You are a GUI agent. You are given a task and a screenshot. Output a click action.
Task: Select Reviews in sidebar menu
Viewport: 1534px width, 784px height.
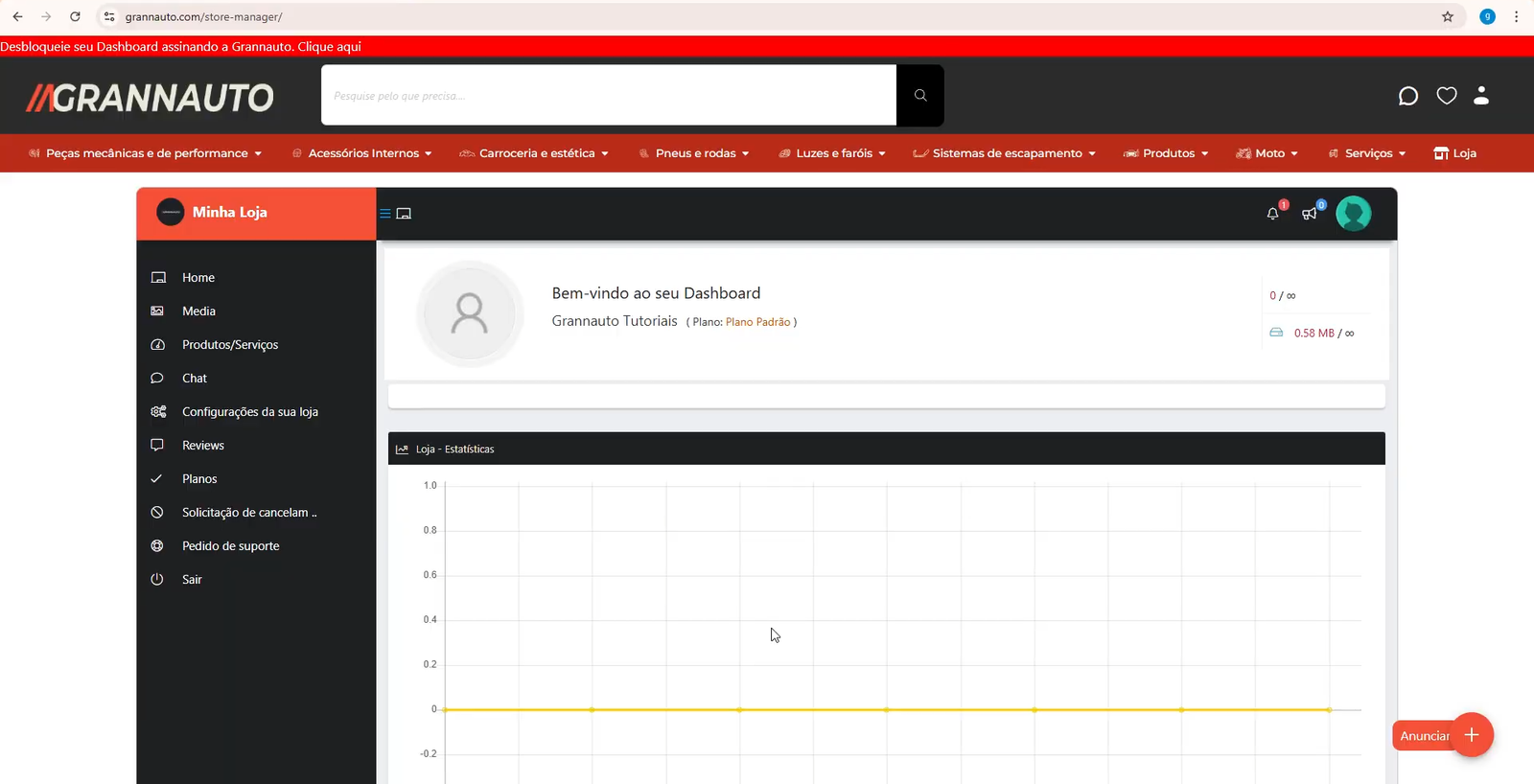[x=203, y=446]
